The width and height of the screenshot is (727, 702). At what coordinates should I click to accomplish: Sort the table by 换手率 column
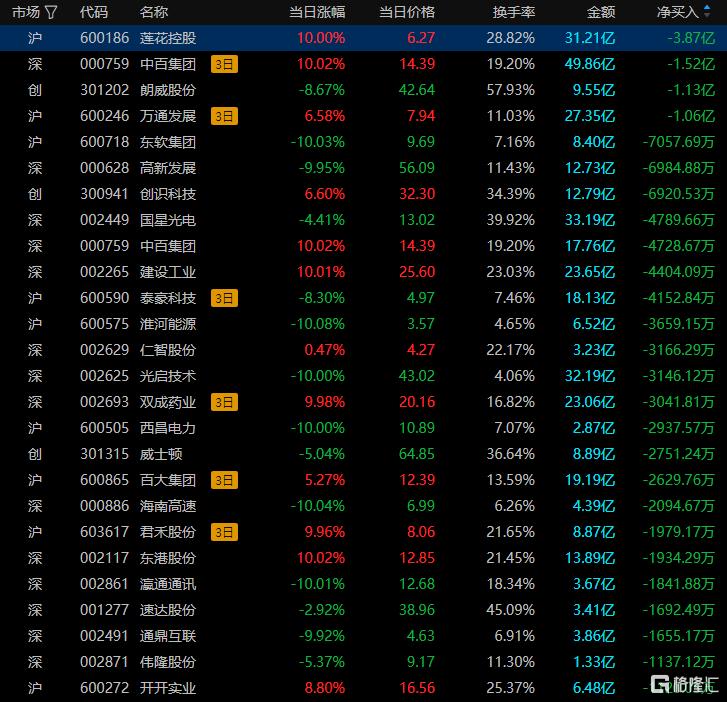click(514, 12)
